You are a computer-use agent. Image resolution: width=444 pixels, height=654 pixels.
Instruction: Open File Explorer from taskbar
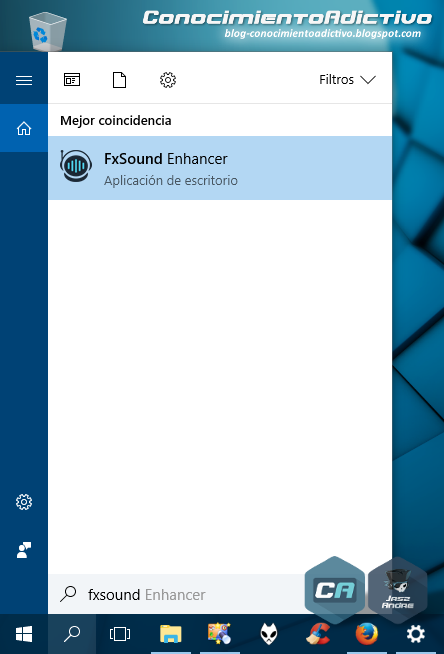171,634
